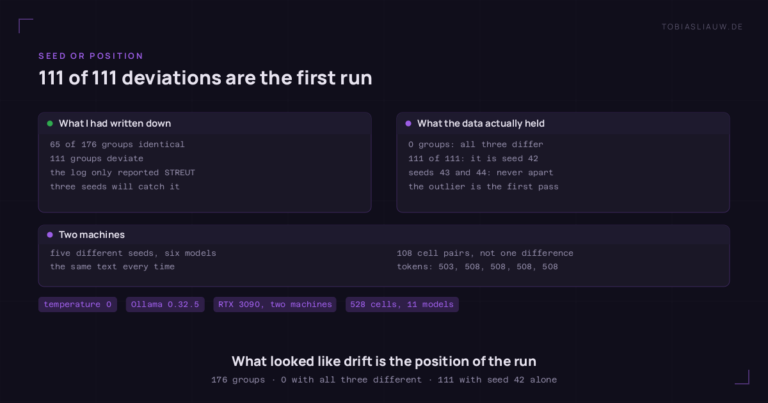768x403 pixels.
Task: Open the TOBIASLIAUW.DE site label
Action: pos(702,27)
